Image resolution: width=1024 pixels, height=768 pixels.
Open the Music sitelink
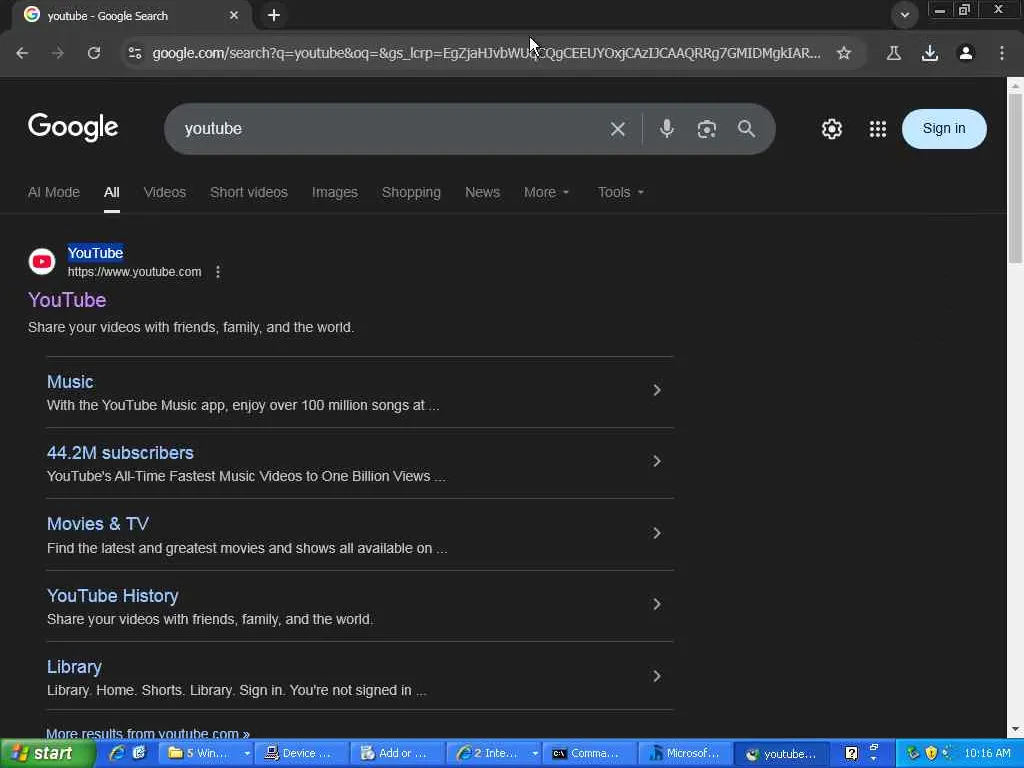click(x=70, y=381)
